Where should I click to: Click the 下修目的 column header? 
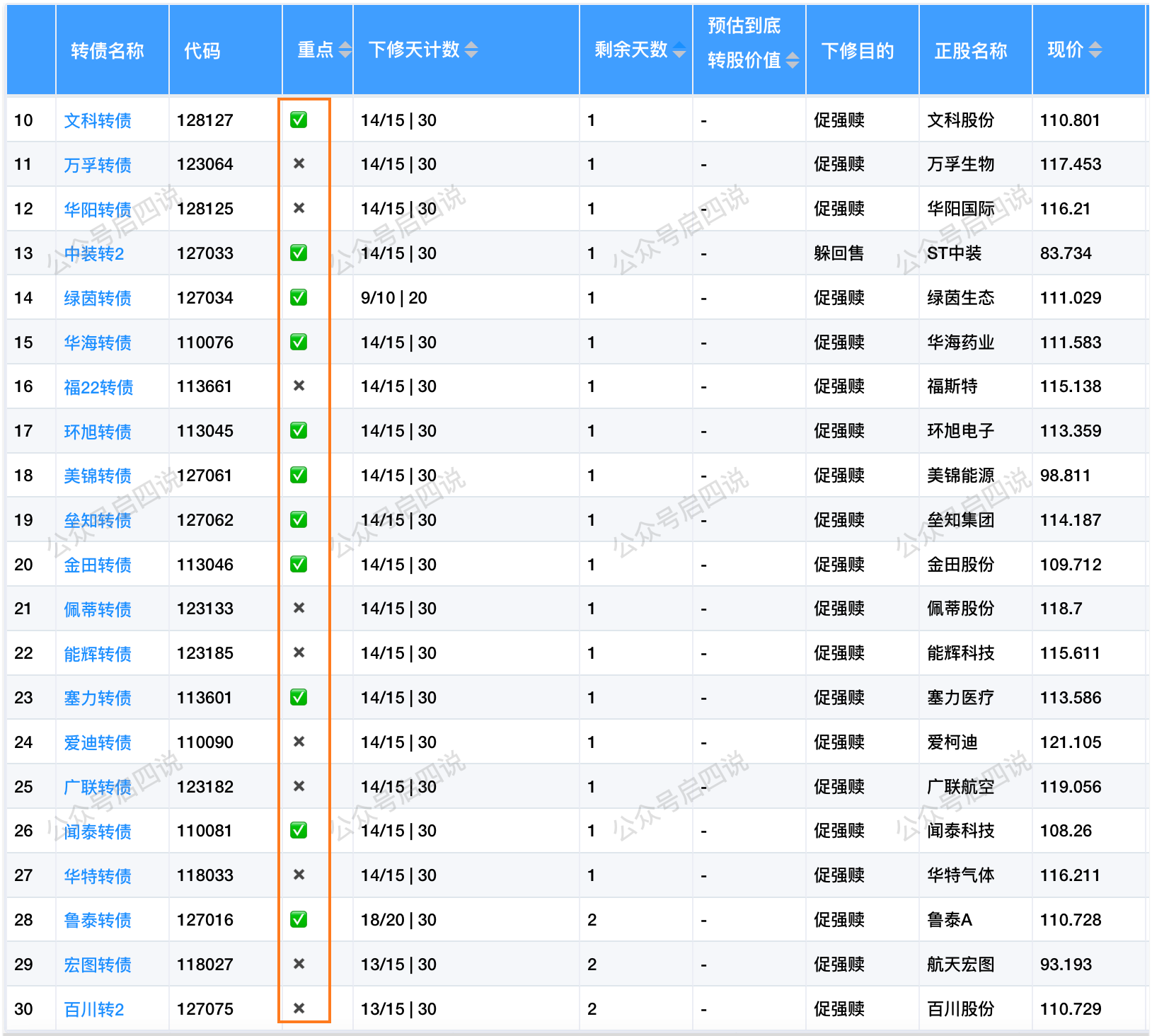[x=857, y=50]
